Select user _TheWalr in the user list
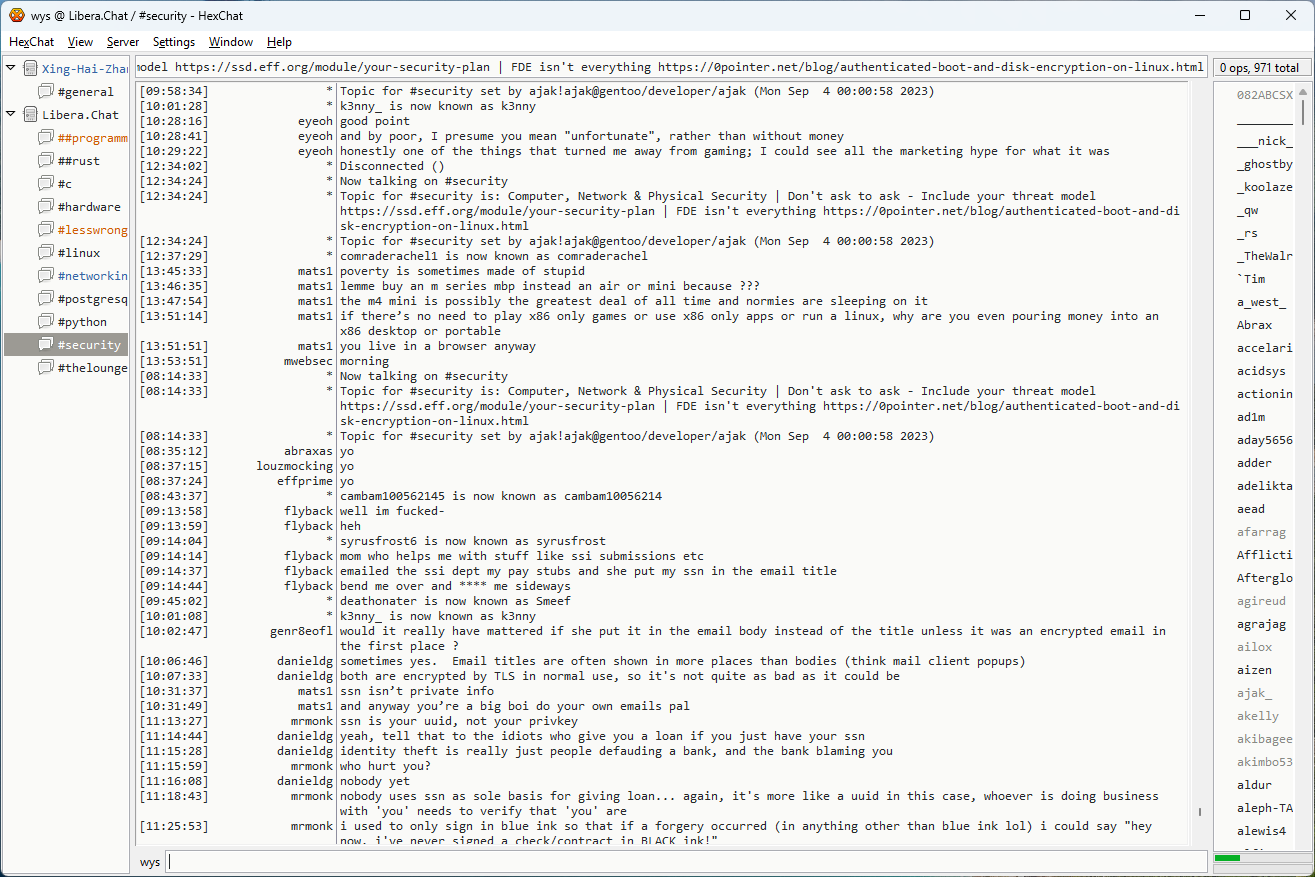The height and width of the screenshot is (877, 1315). coord(1264,256)
